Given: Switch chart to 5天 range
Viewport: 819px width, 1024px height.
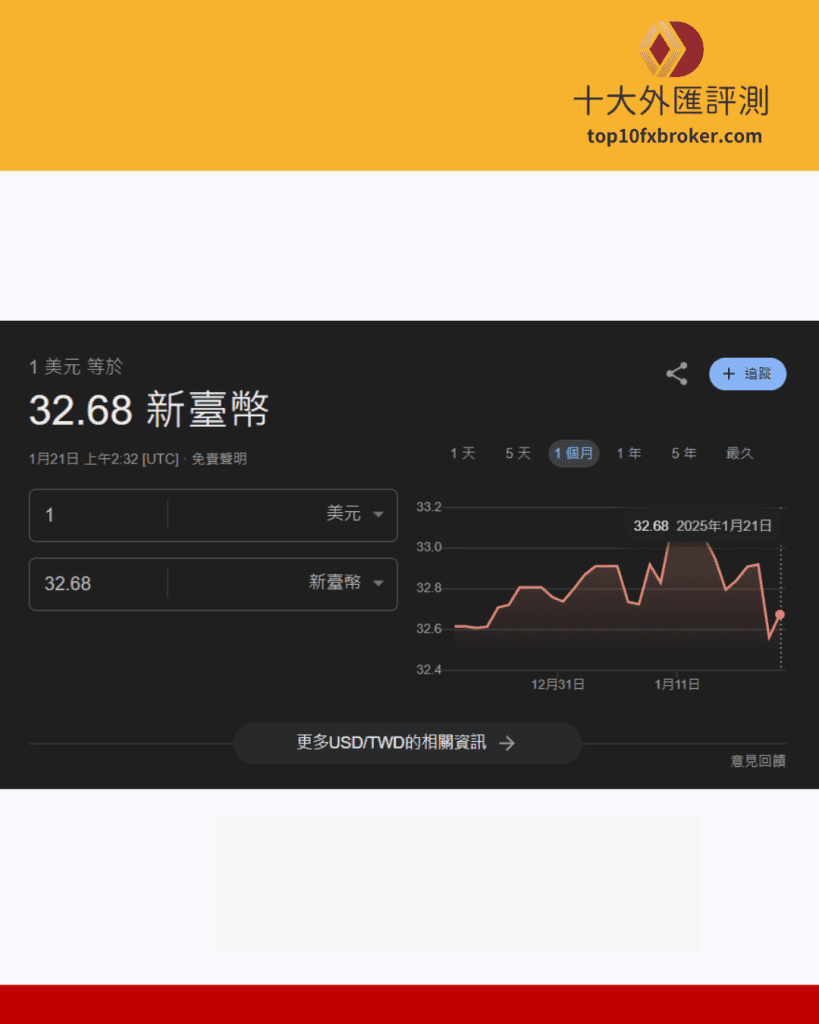Looking at the screenshot, I should tap(518, 453).
